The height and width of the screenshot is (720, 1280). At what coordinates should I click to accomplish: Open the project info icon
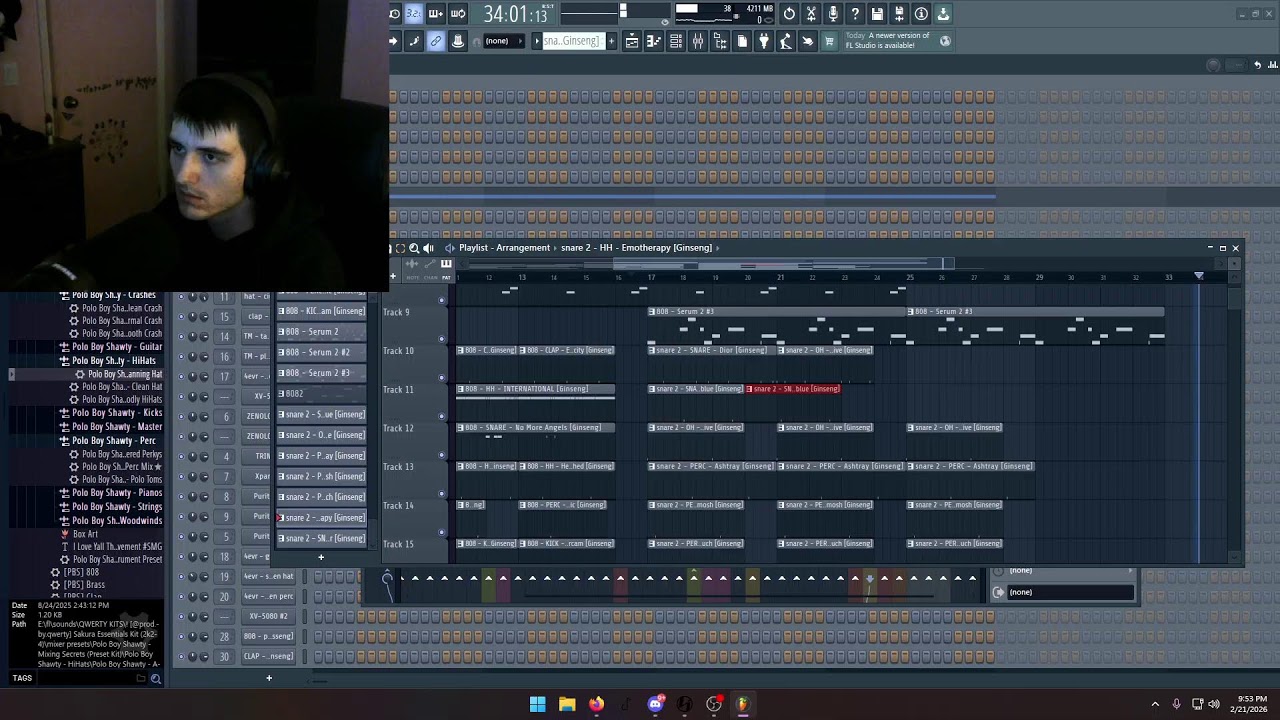(921, 14)
